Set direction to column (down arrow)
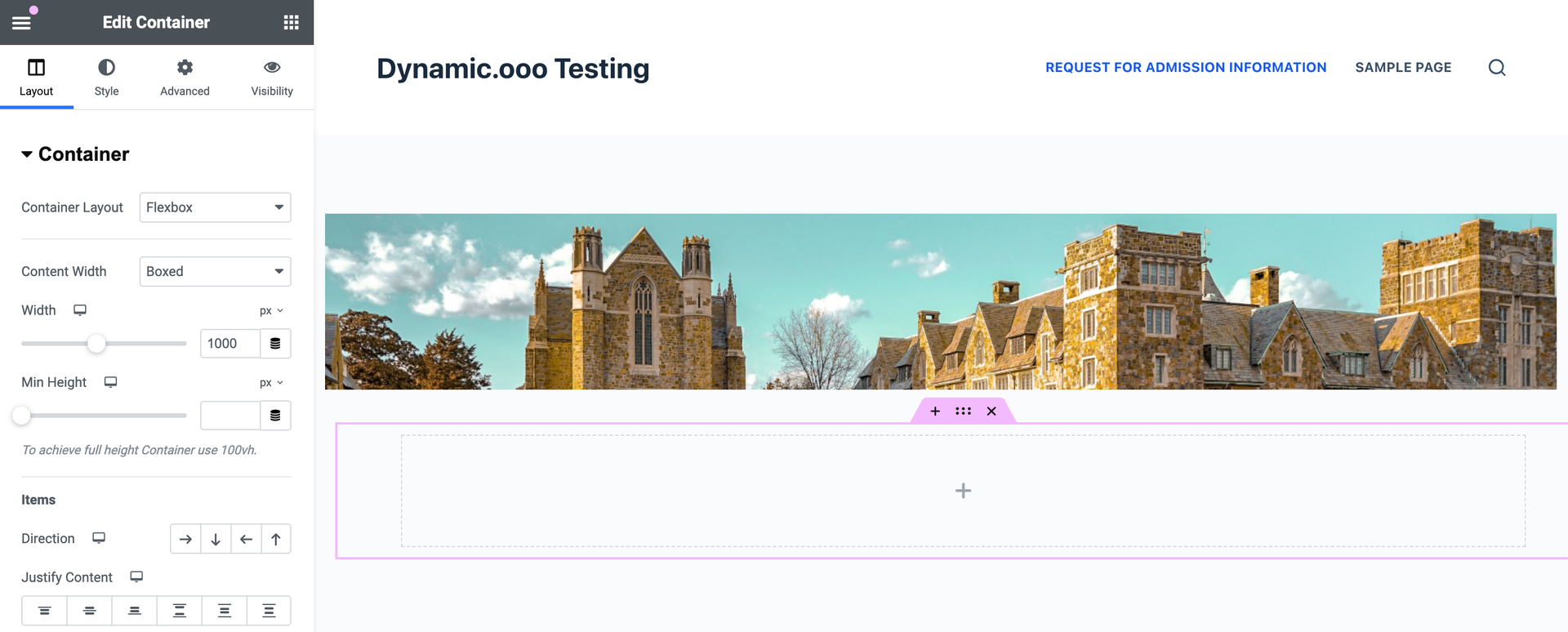This screenshot has width=1568, height=632. (x=216, y=539)
